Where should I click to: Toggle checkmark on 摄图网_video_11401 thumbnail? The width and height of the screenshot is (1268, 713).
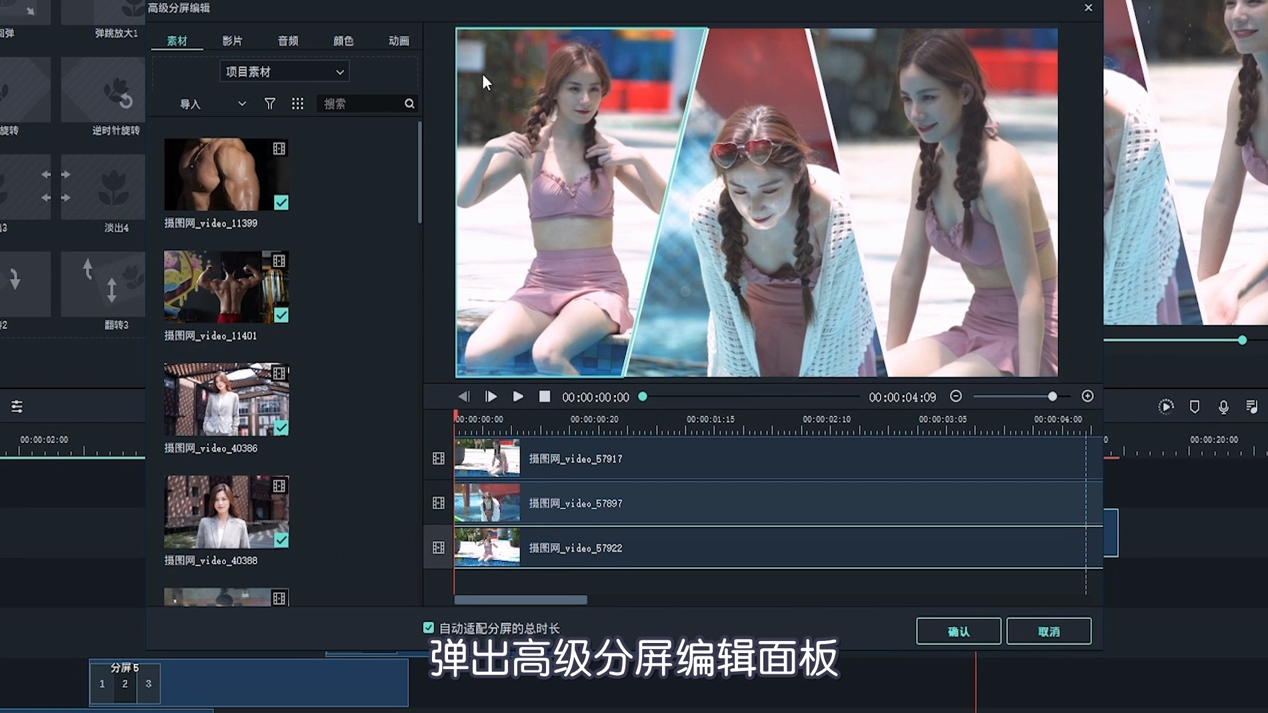[x=281, y=315]
